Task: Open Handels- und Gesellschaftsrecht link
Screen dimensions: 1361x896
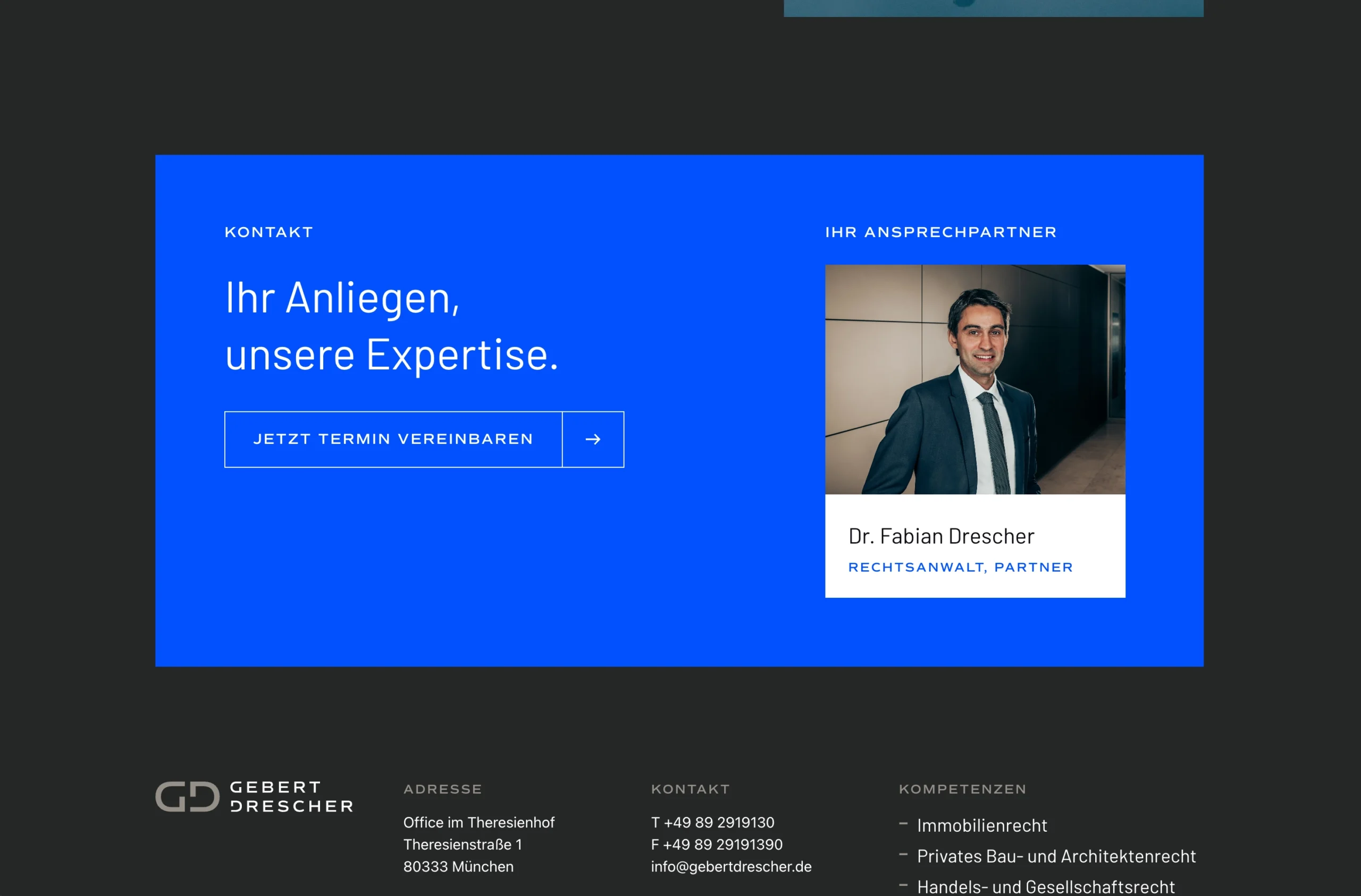Action: (1045, 887)
